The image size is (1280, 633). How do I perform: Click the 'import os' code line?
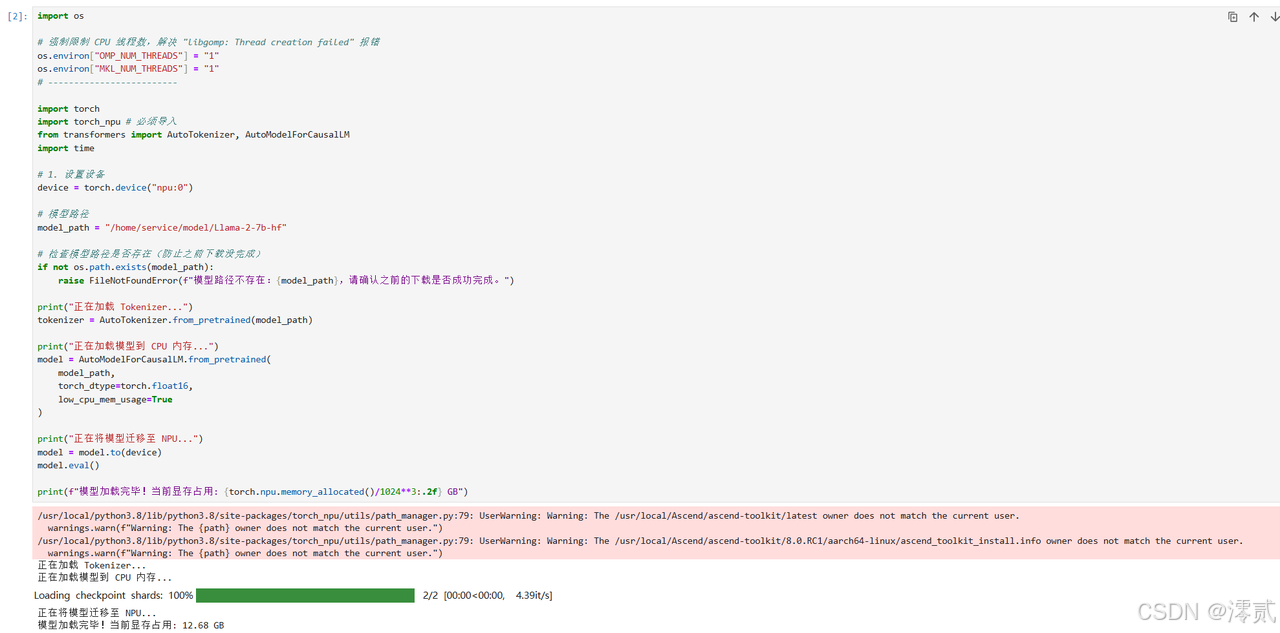(x=61, y=16)
